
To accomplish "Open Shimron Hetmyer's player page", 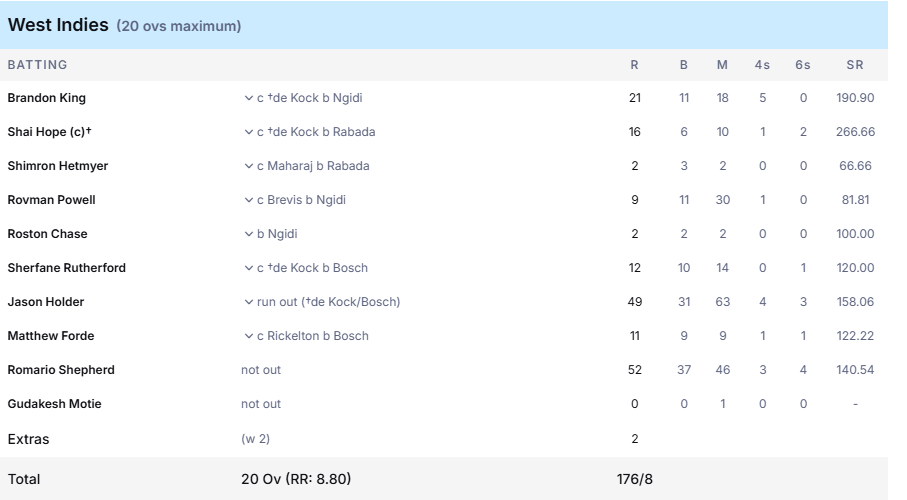I will pyautogui.click(x=57, y=166).
